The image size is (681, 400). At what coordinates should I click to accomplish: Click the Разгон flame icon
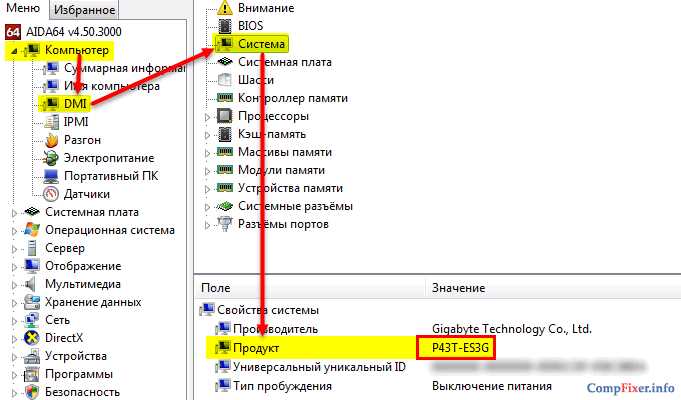tap(51, 140)
